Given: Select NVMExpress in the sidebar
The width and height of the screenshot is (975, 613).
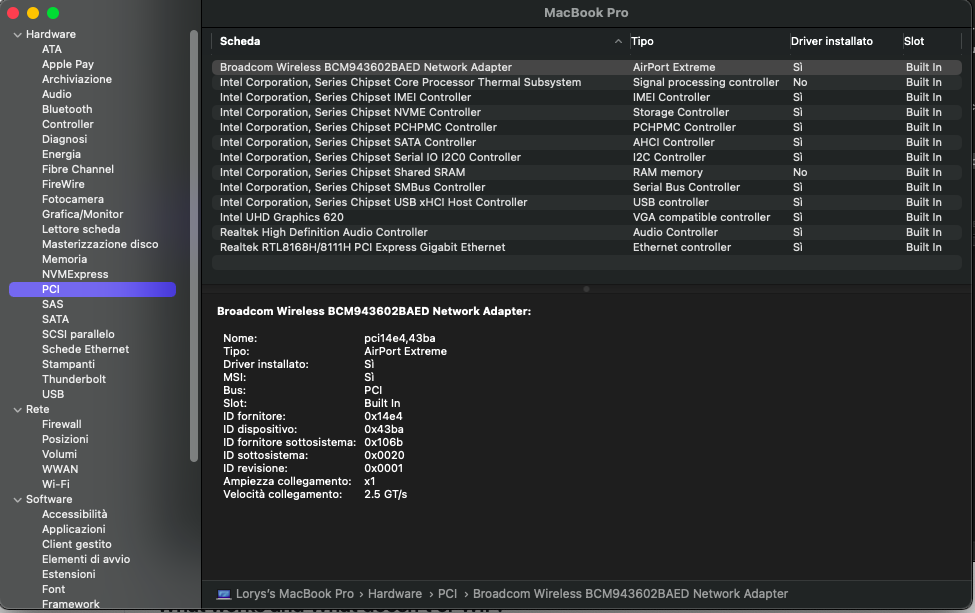Looking at the screenshot, I should 75,274.
